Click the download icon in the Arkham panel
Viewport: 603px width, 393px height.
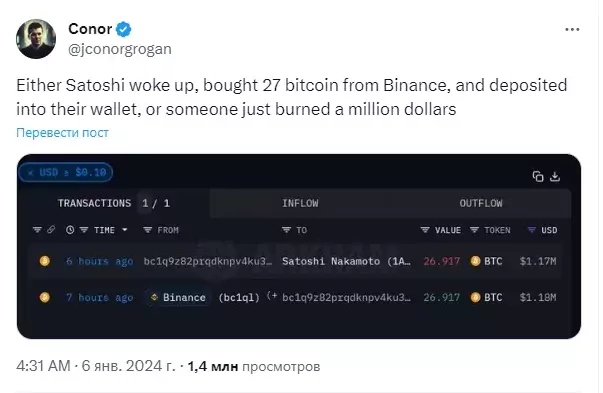(555, 177)
